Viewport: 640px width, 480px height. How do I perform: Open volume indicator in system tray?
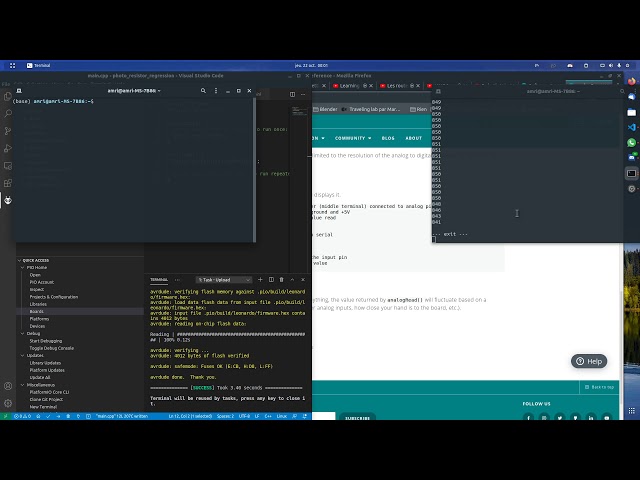click(611, 65)
